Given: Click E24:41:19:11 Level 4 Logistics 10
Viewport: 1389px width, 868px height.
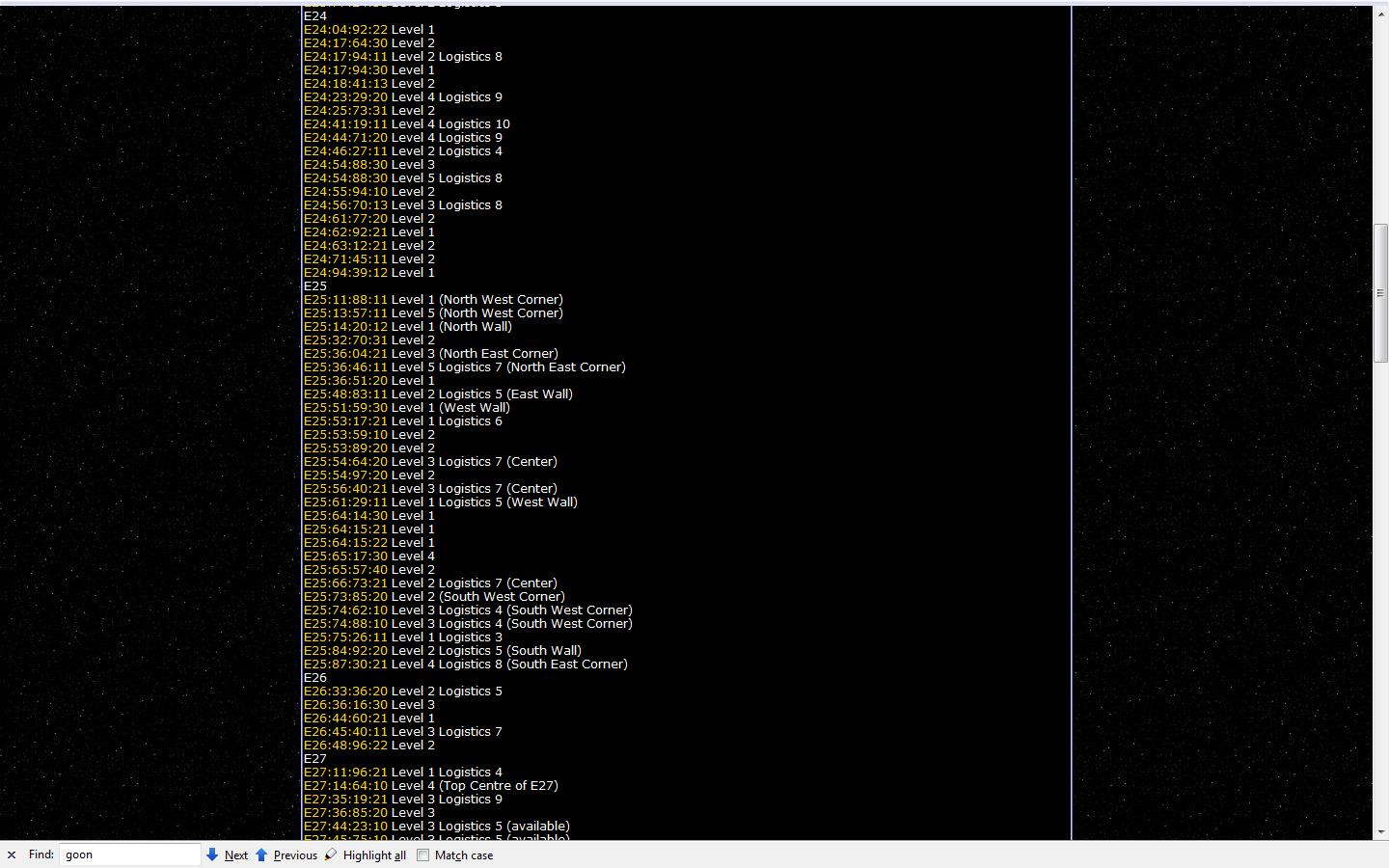Looking at the screenshot, I should [x=407, y=123].
